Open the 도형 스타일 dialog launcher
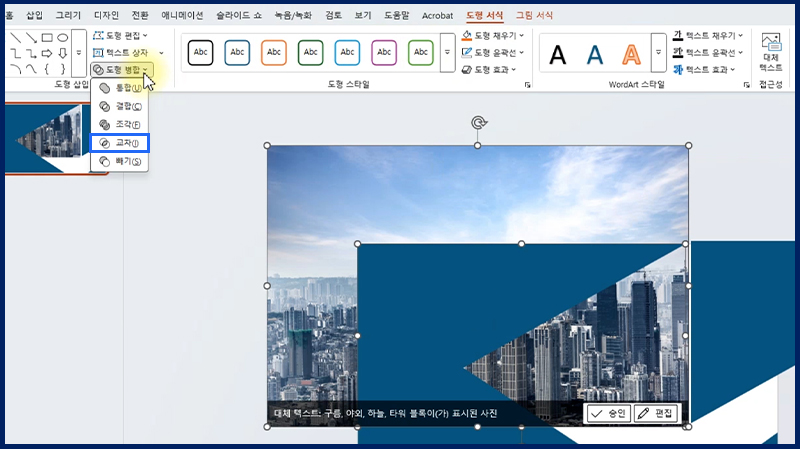The width and height of the screenshot is (800, 449). (528, 85)
